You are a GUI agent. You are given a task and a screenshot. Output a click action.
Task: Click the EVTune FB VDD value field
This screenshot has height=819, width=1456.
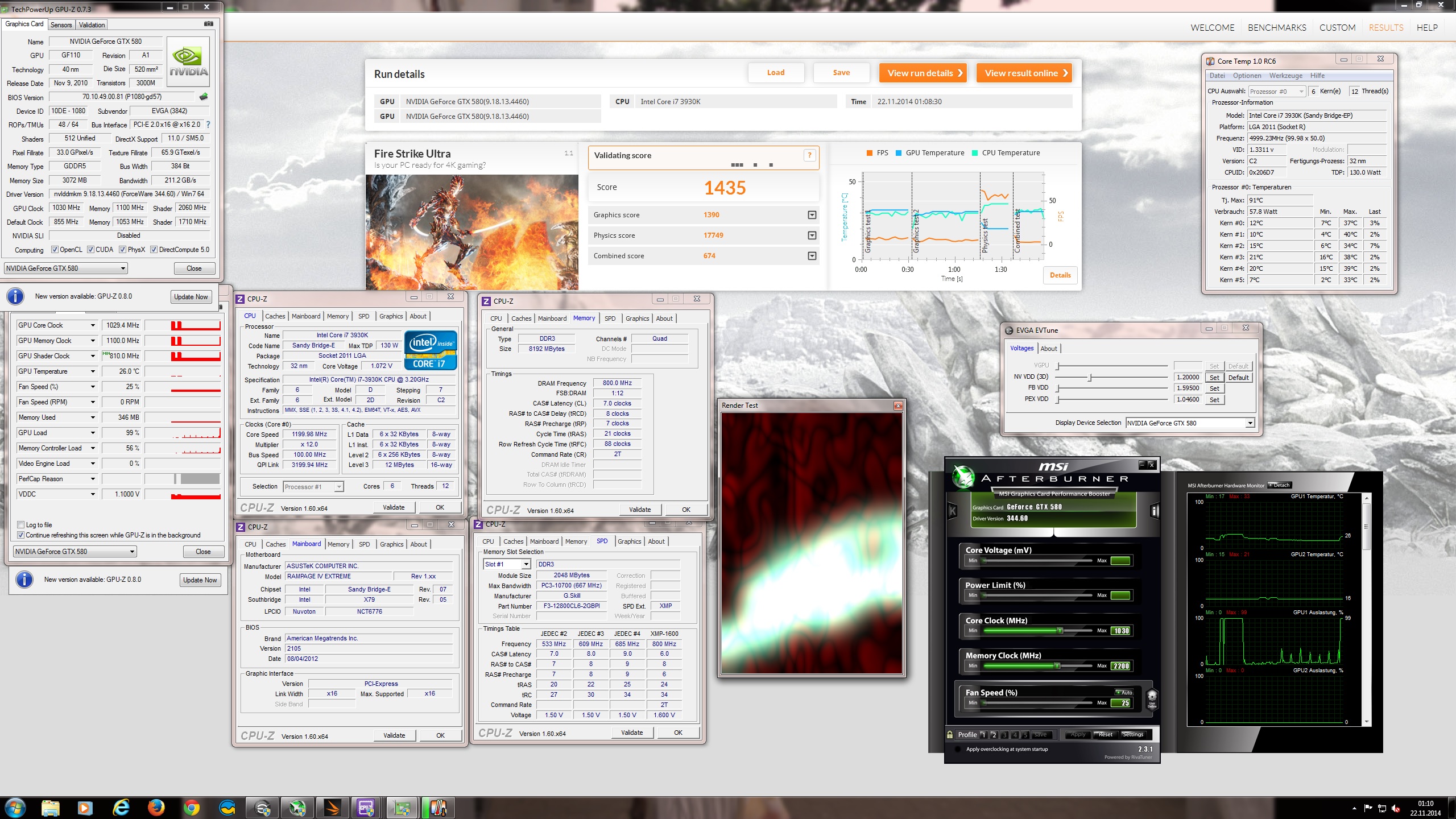[1188, 388]
